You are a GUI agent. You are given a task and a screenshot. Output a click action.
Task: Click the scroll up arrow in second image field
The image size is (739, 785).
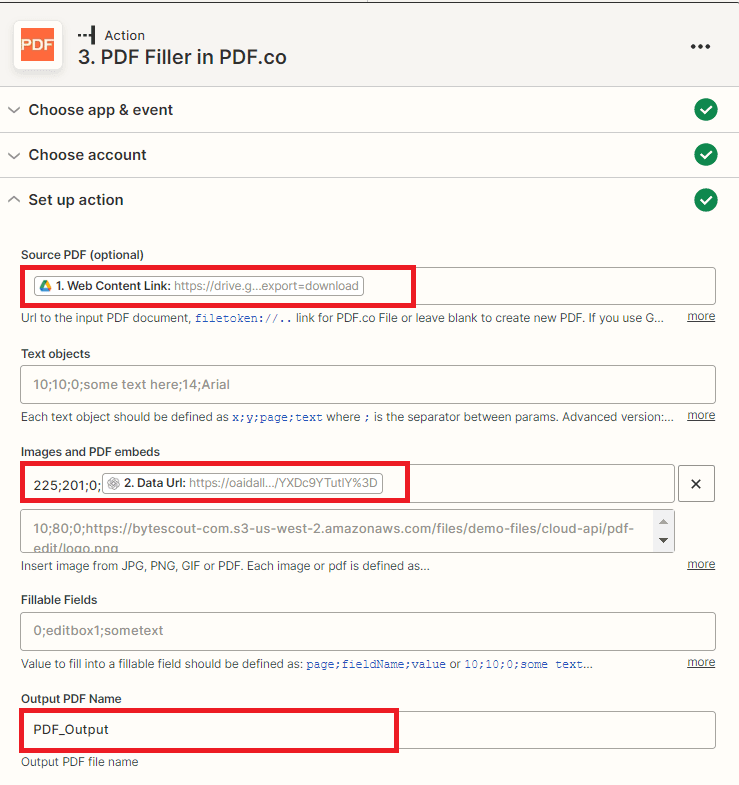(661, 522)
